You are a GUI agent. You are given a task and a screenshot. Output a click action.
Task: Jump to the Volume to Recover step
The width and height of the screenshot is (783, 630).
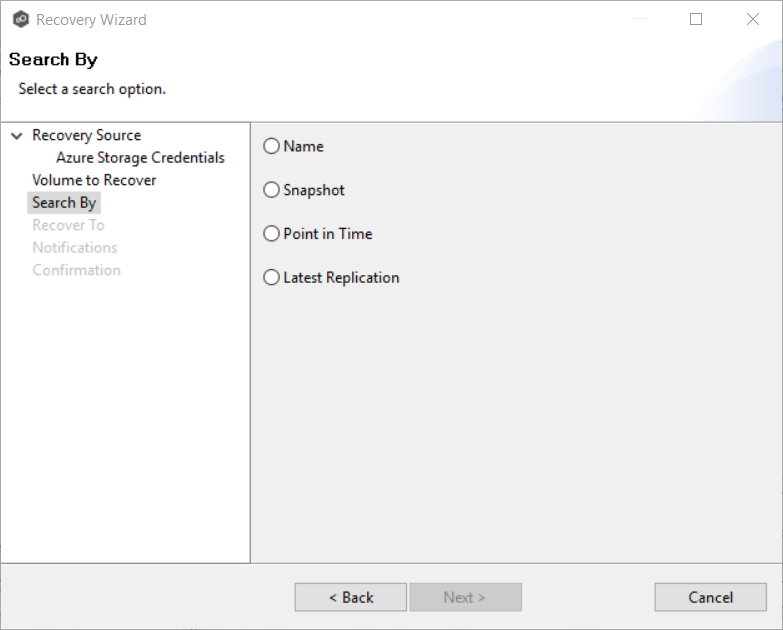pos(94,180)
